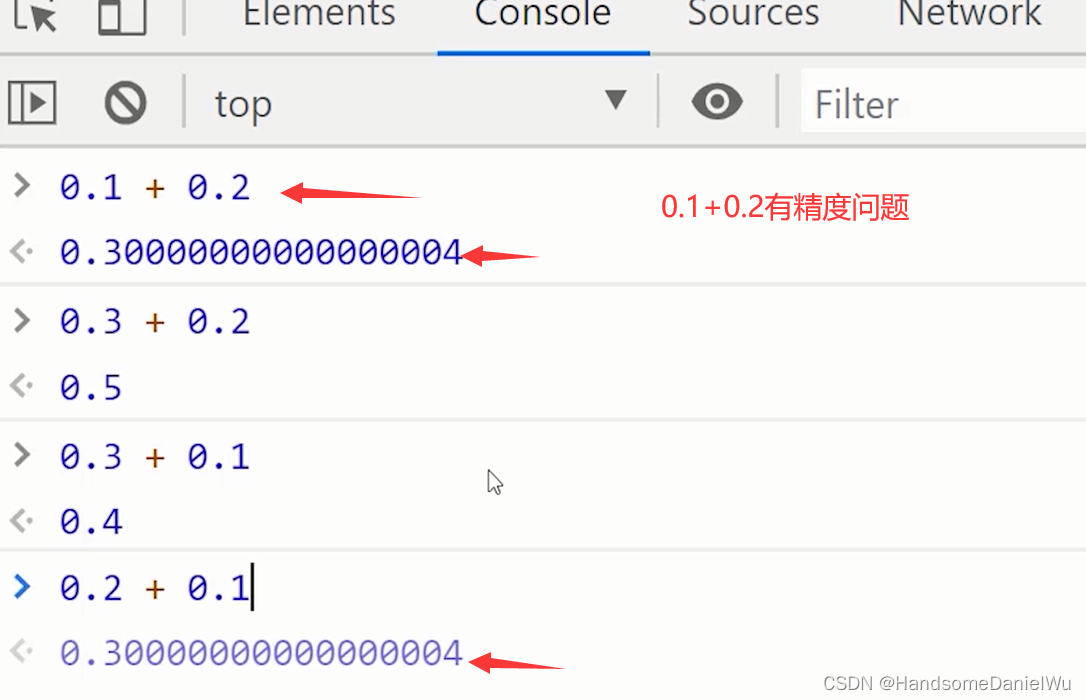Clear the console with the no-entry icon
Screen dimensions: 1086x700
tap(125, 102)
